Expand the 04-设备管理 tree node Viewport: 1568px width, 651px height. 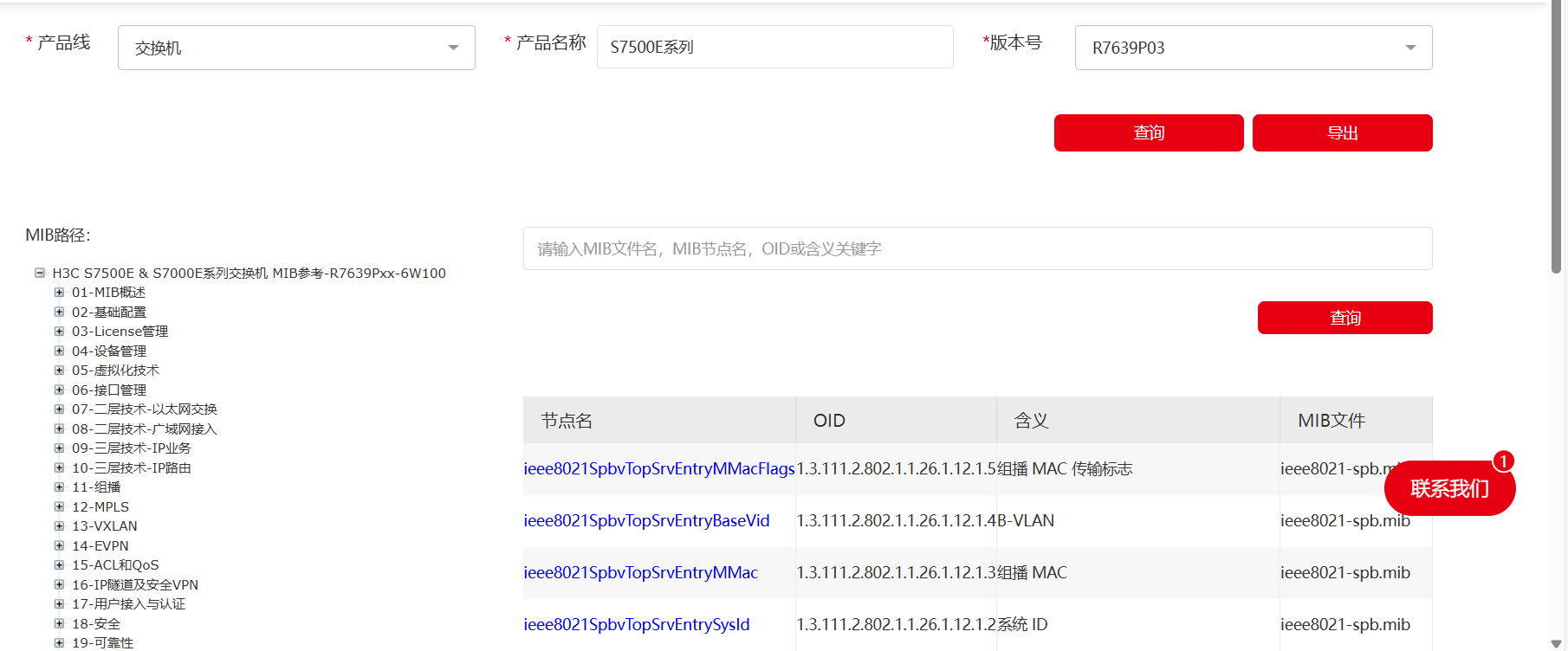[59, 351]
